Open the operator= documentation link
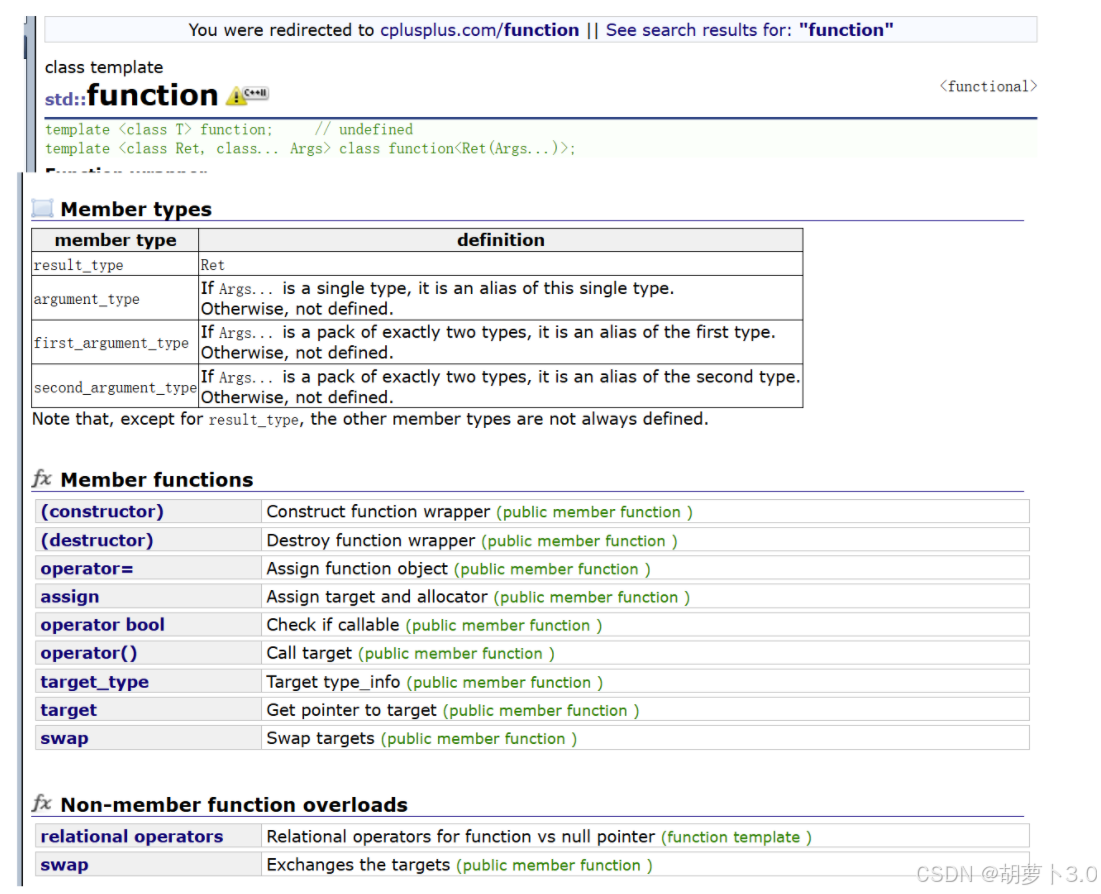Screen dimensions: 1101x894 (87, 569)
